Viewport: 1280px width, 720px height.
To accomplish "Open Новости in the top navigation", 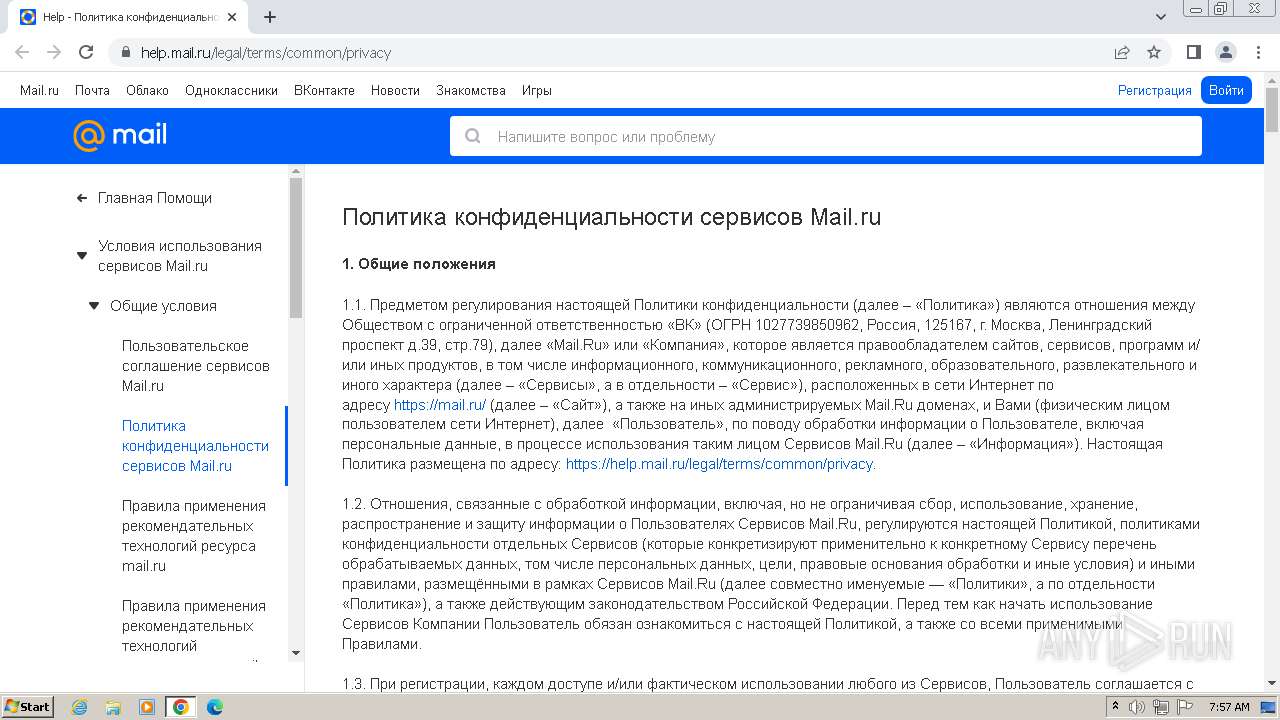I will [395, 90].
